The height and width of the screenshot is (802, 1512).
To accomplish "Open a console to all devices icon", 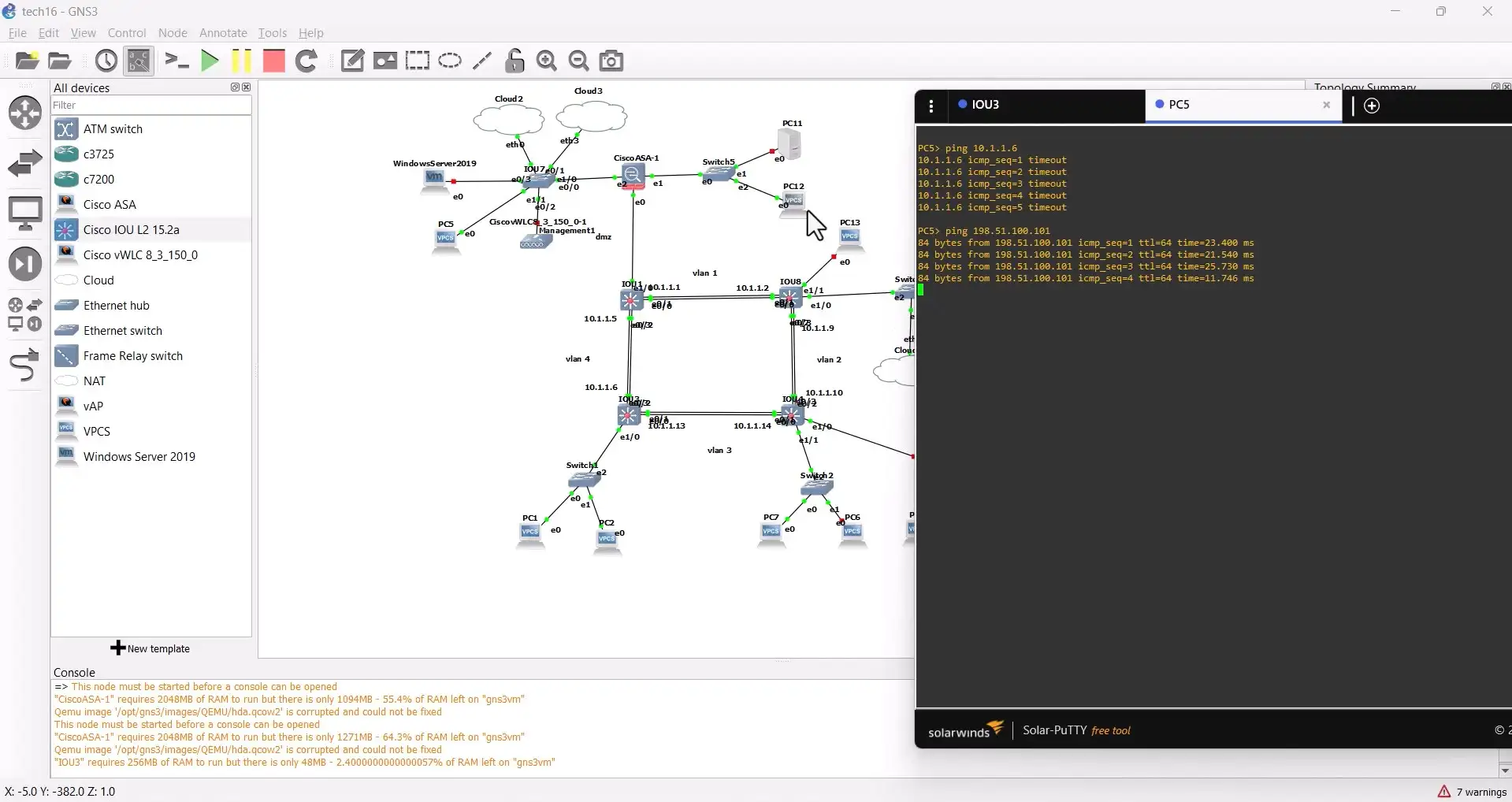I will [177, 61].
